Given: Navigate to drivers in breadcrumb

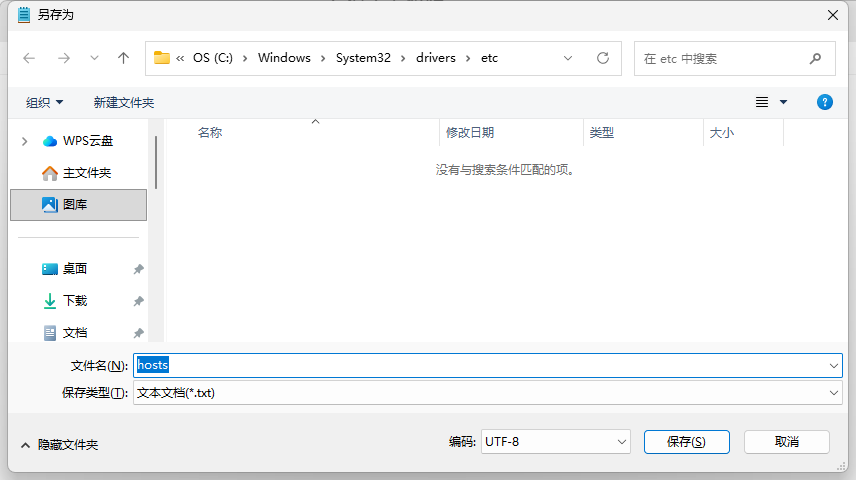Looking at the screenshot, I should tap(436, 58).
